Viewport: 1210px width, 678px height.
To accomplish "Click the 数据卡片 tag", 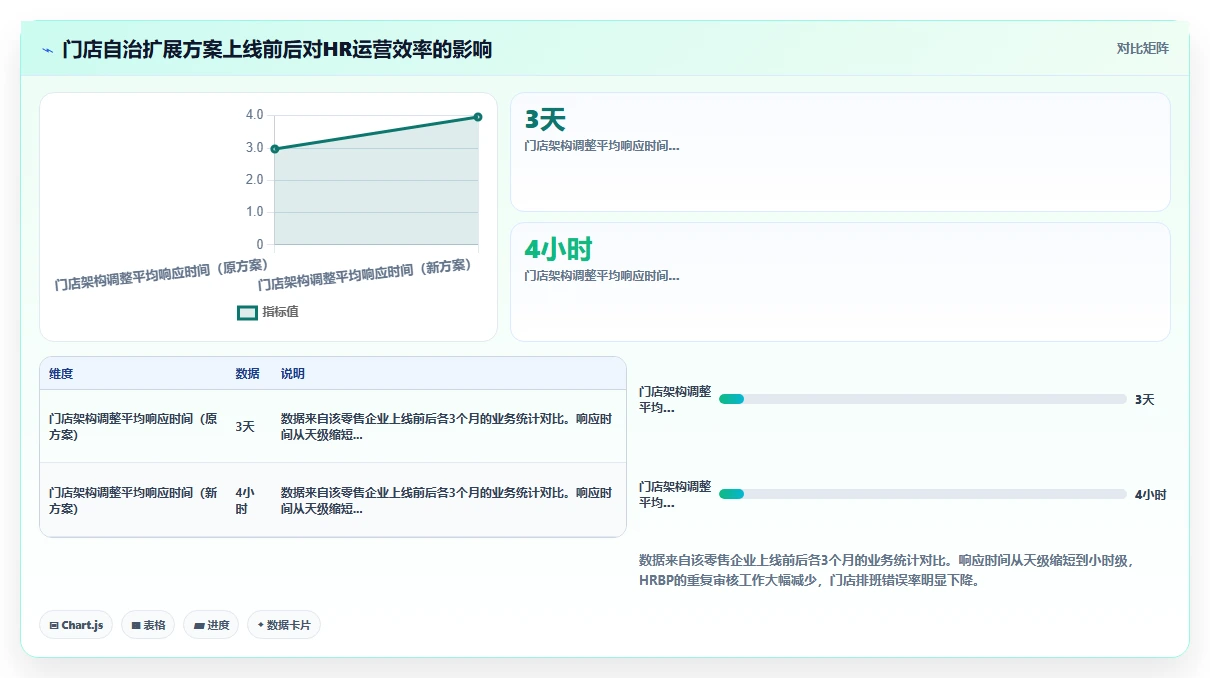I will (x=284, y=625).
